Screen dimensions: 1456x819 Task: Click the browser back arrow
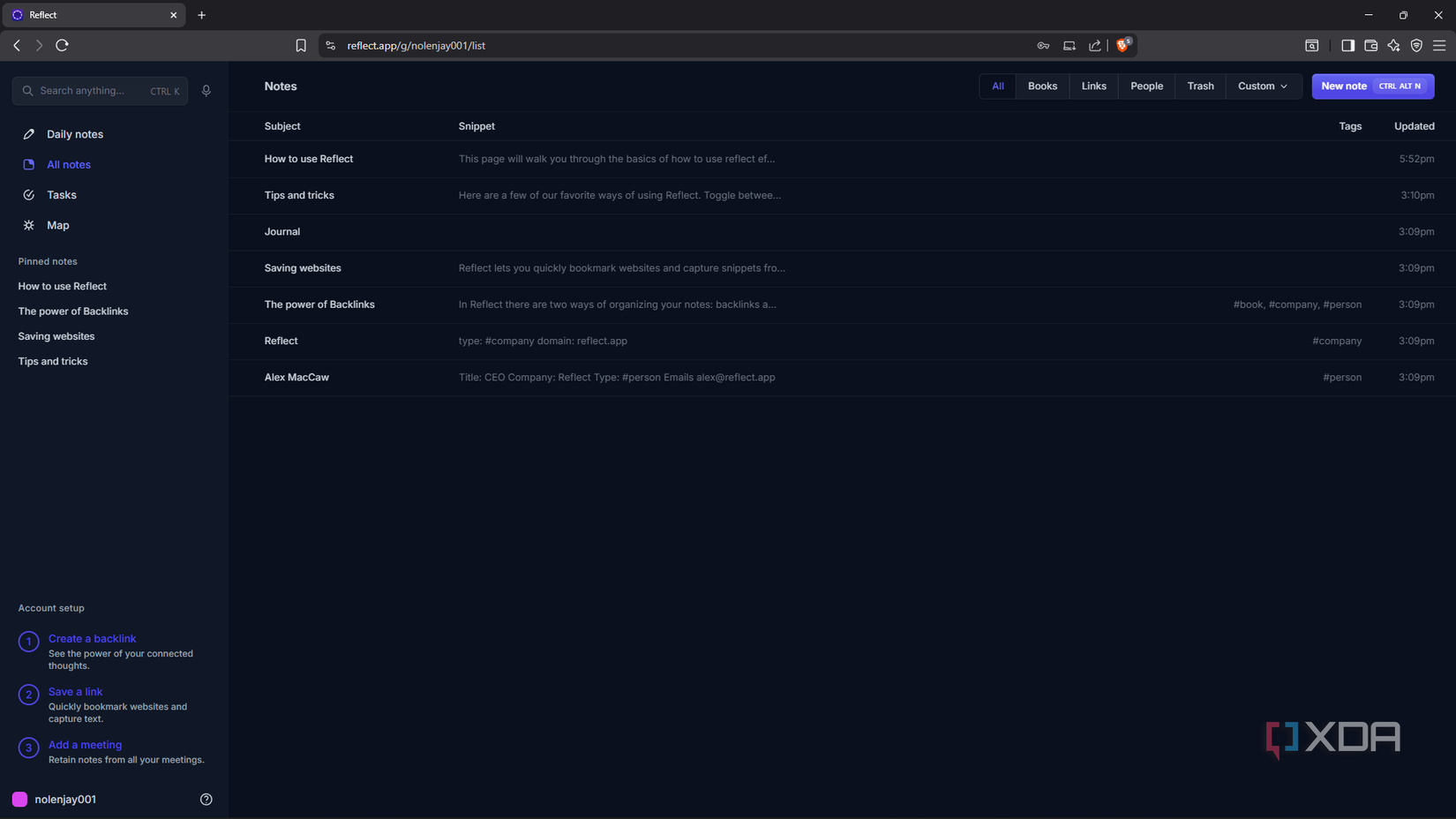[17, 45]
